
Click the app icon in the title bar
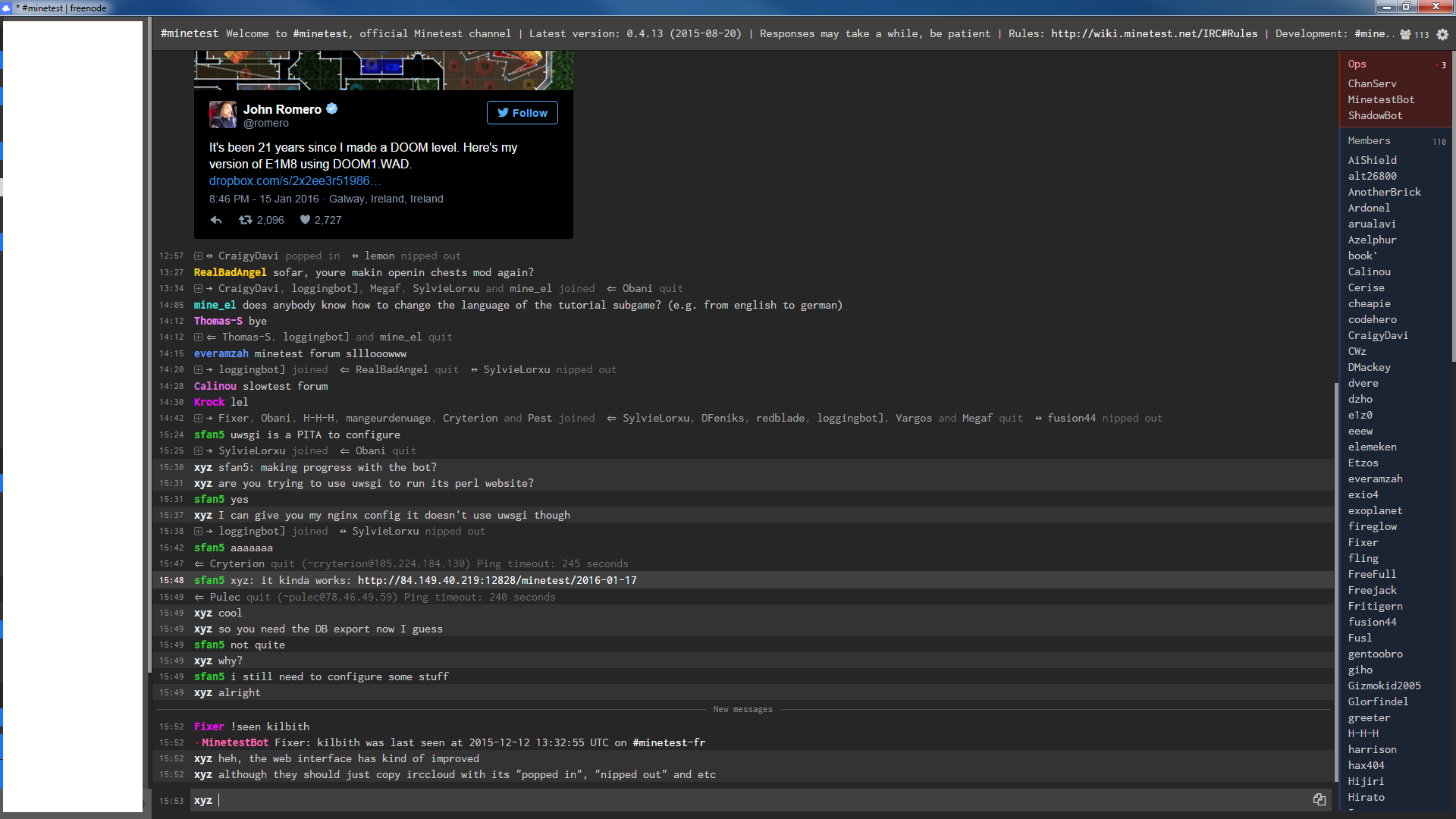[x=7, y=8]
